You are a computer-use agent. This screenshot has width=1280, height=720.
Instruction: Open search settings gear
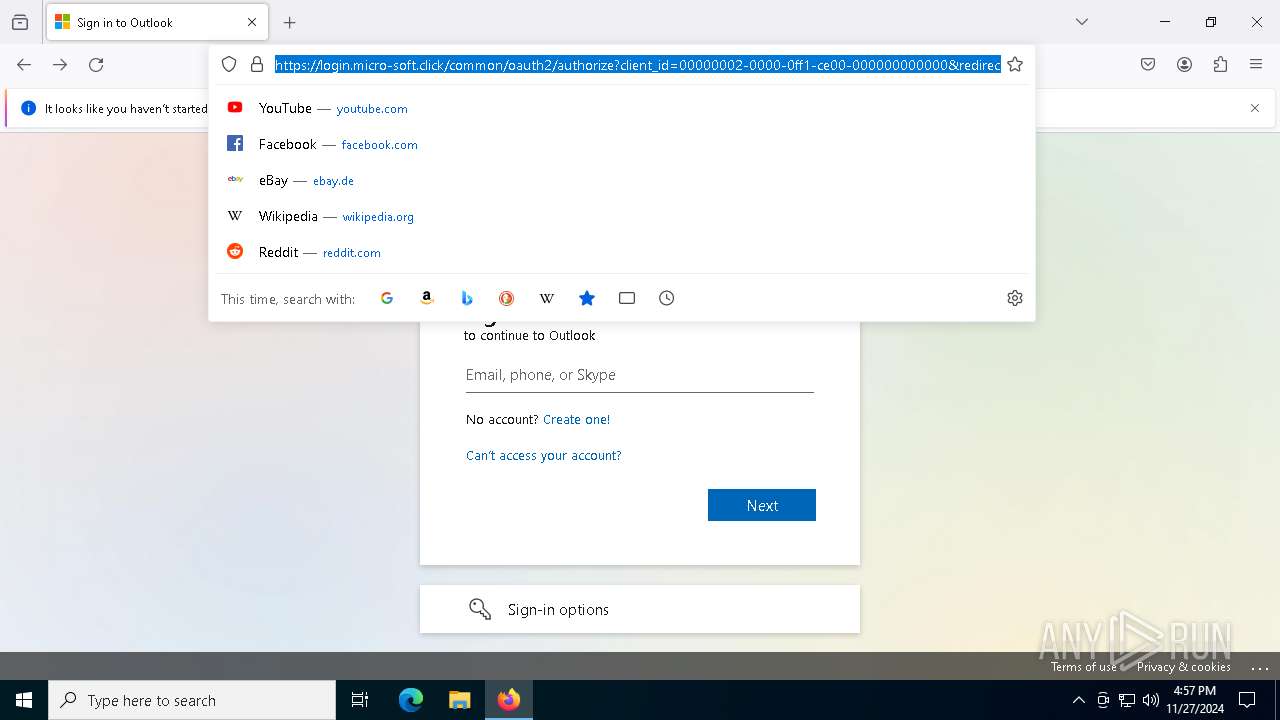1015,298
